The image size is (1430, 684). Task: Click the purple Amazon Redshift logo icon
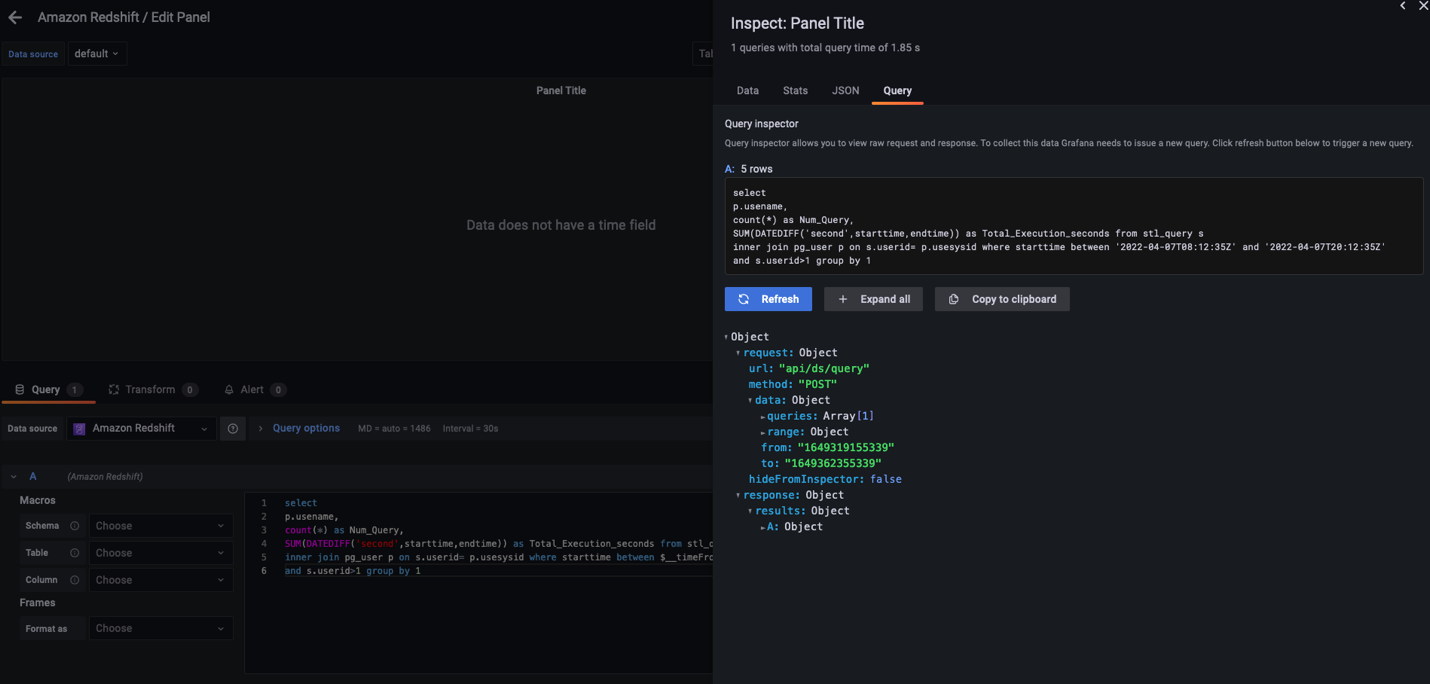(79, 429)
